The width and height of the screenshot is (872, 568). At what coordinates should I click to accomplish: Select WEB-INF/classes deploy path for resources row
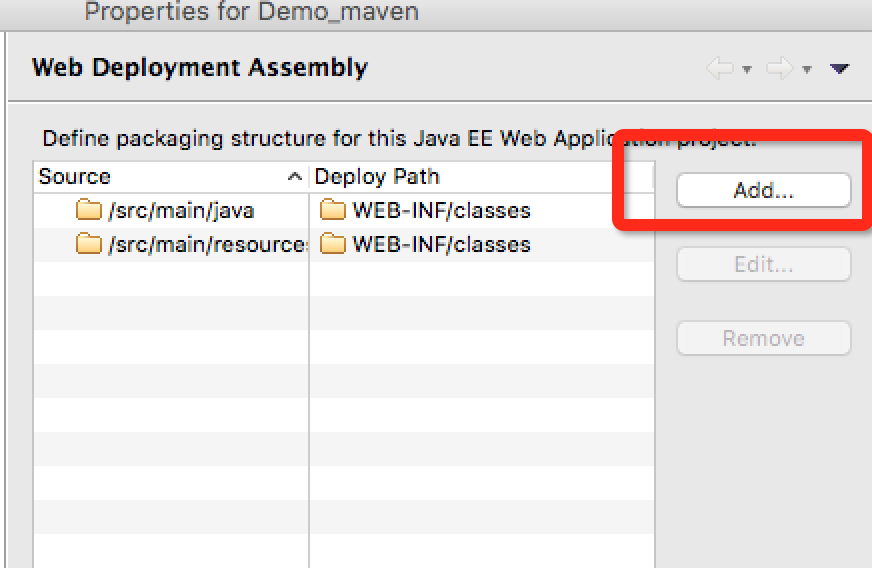[441, 244]
